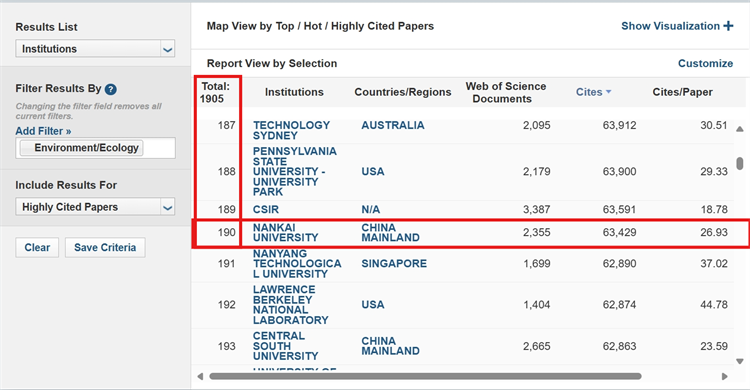750x390 pixels.
Task: Click the horizontal scroll right arrow
Action: click(x=725, y=377)
